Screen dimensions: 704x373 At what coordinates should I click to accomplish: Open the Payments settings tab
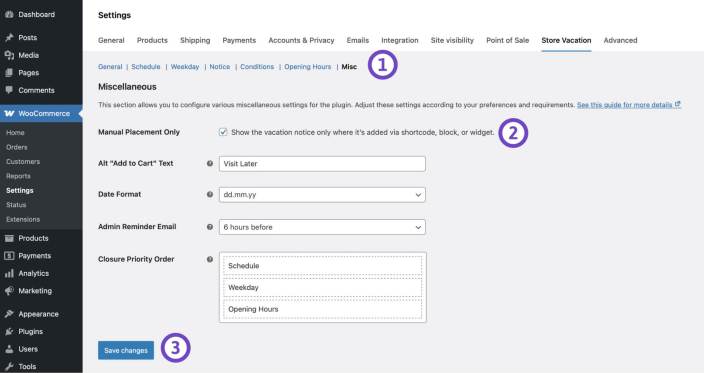click(239, 40)
